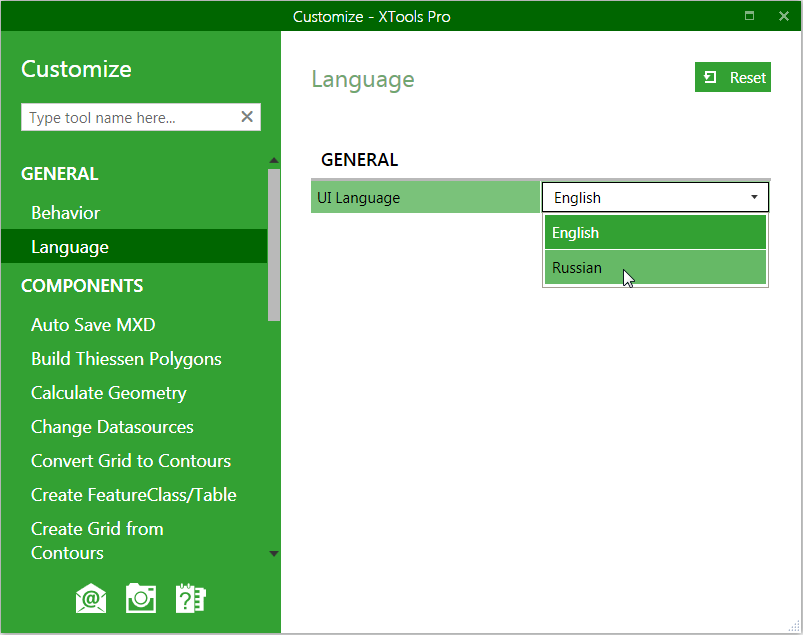
Task: Click the camera screenshot icon
Action: [141, 598]
